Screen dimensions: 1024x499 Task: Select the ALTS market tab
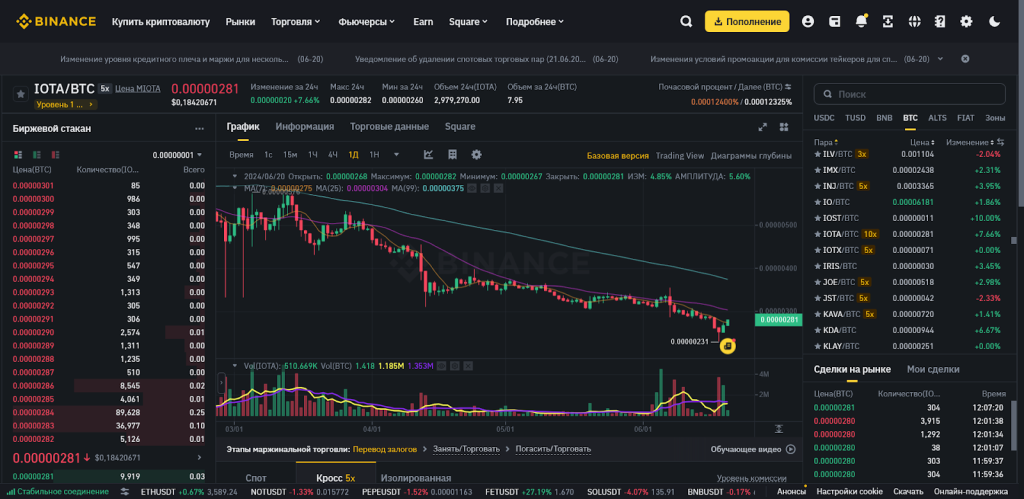(937, 118)
